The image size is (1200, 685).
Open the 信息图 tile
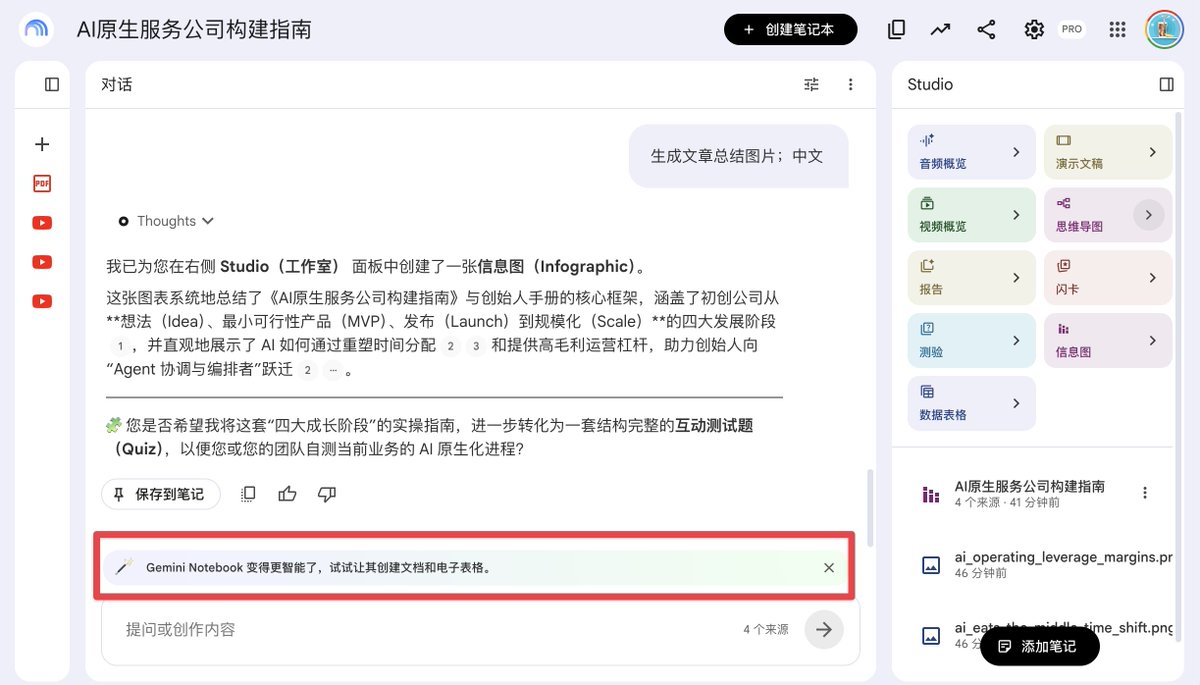point(1108,341)
